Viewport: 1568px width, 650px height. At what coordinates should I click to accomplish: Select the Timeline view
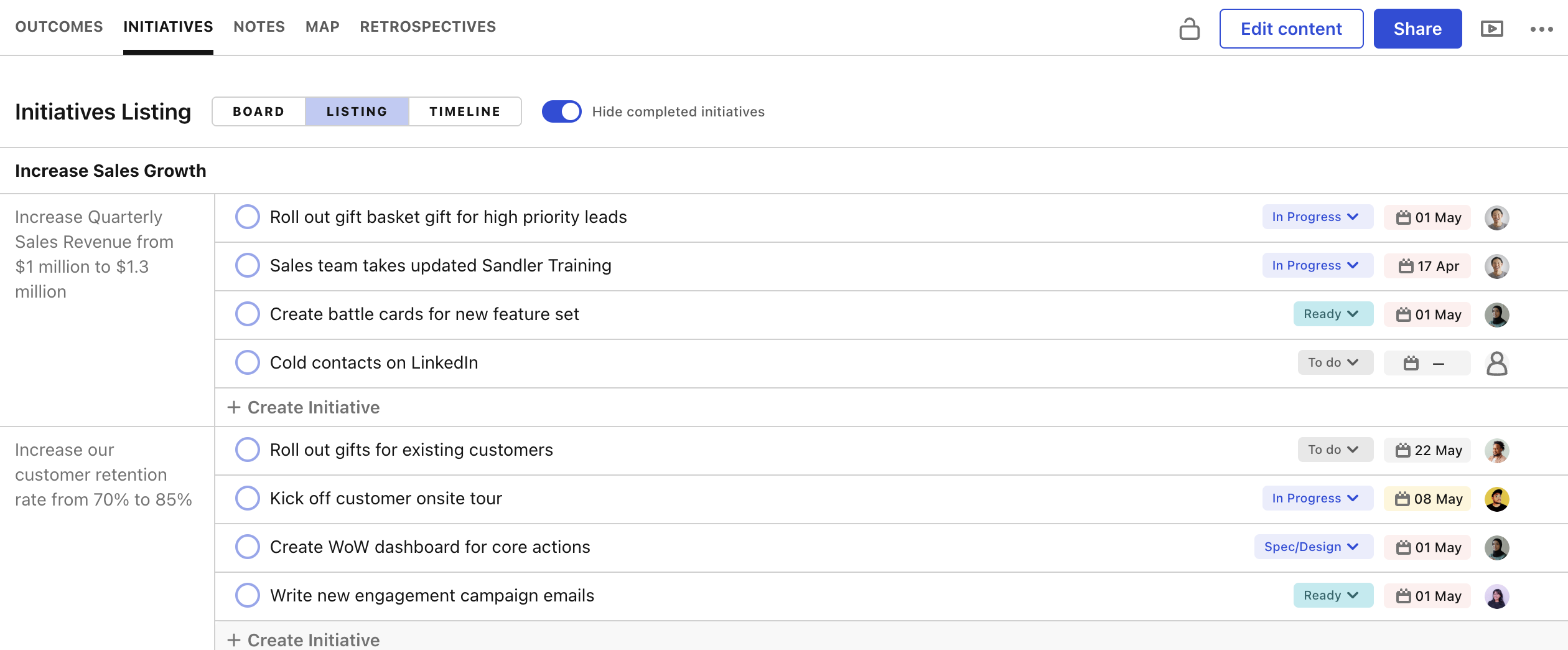click(464, 112)
